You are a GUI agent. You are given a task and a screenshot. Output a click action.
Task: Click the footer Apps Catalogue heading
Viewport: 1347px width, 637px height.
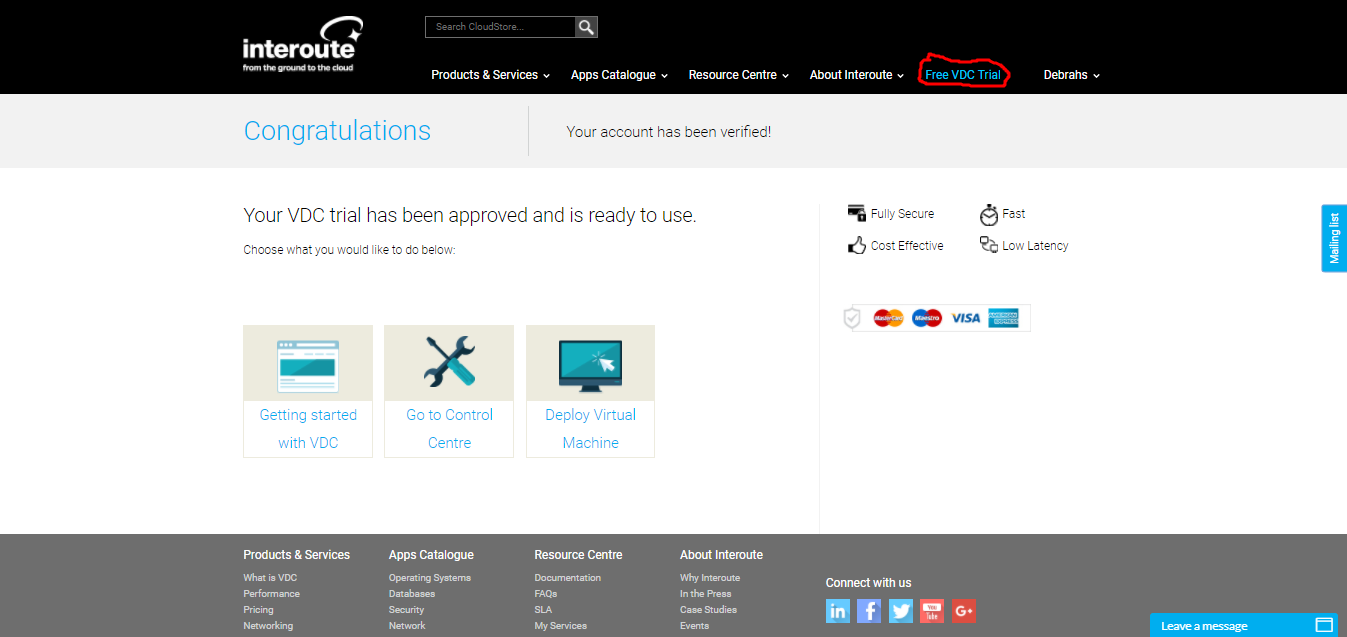pos(431,555)
